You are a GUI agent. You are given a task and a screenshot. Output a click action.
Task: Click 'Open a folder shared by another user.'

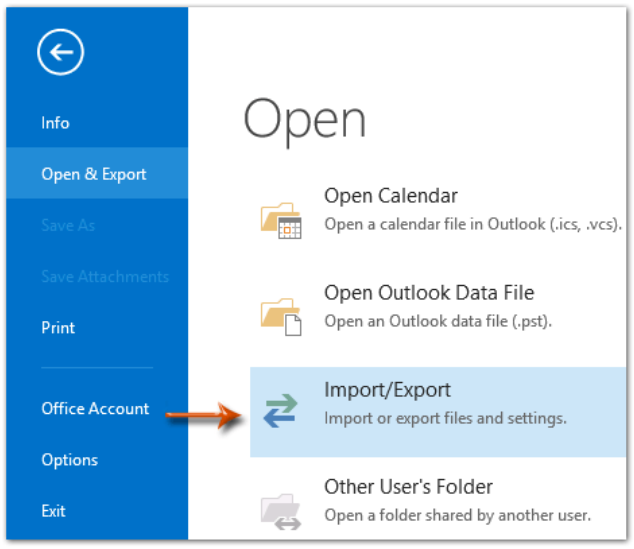(x=458, y=515)
